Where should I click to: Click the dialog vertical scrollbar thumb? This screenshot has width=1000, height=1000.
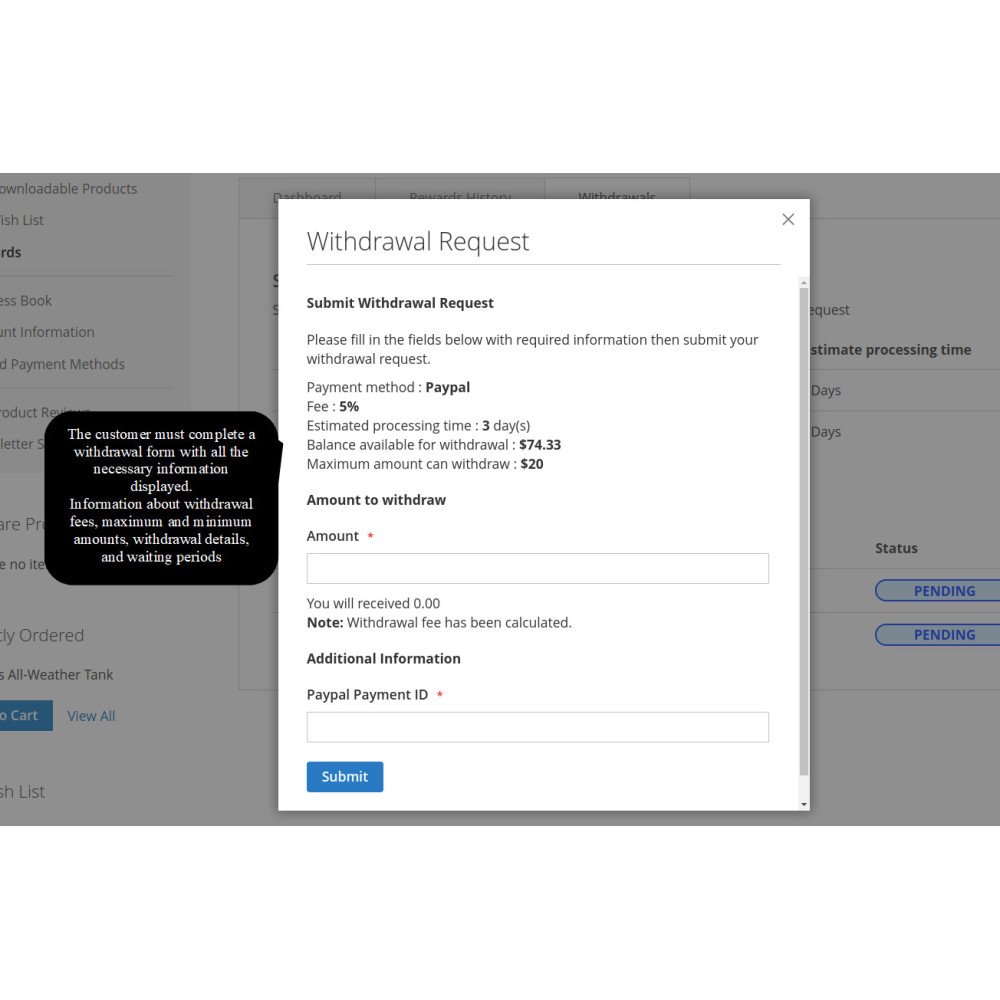[x=804, y=531]
